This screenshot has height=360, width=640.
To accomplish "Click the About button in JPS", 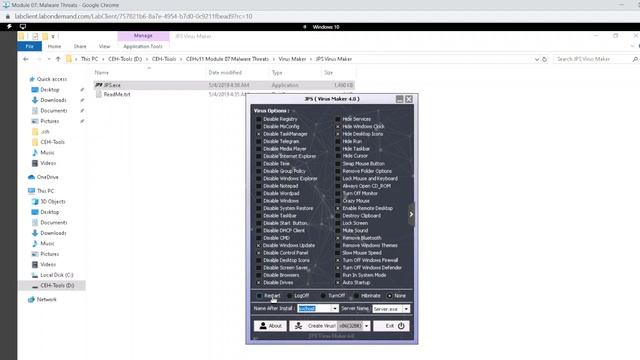I will (x=271, y=326).
